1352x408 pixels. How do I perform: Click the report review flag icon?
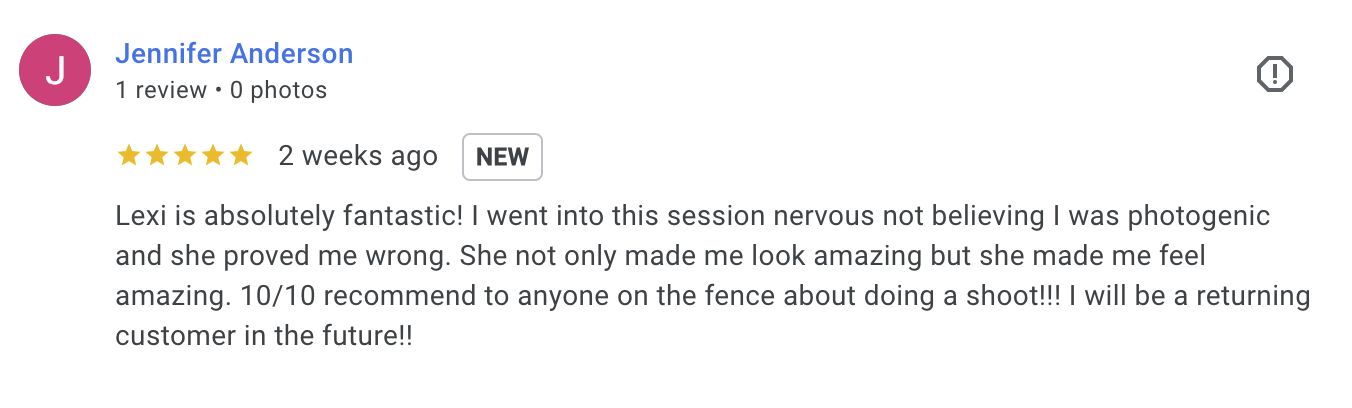coord(1274,74)
